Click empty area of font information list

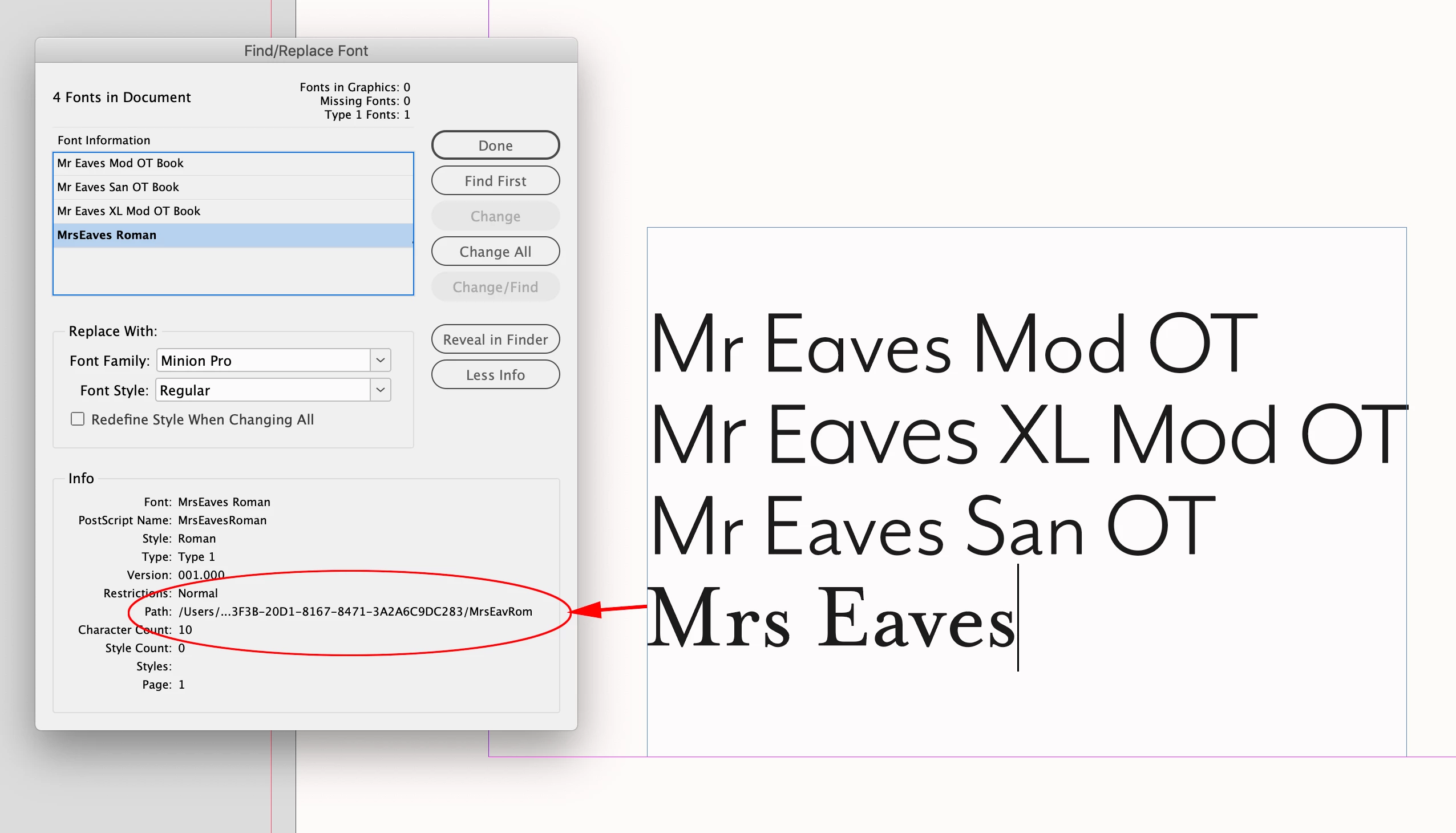point(233,271)
